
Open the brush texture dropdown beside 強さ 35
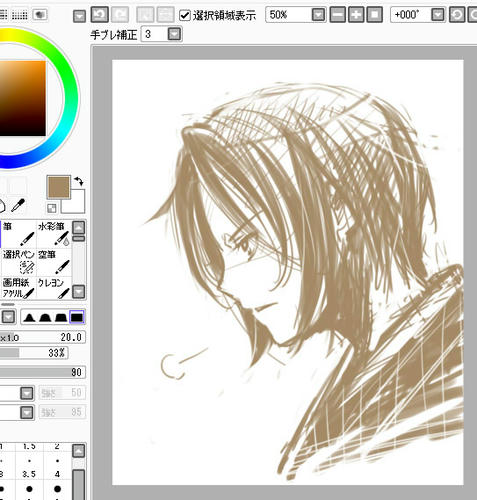[27, 413]
